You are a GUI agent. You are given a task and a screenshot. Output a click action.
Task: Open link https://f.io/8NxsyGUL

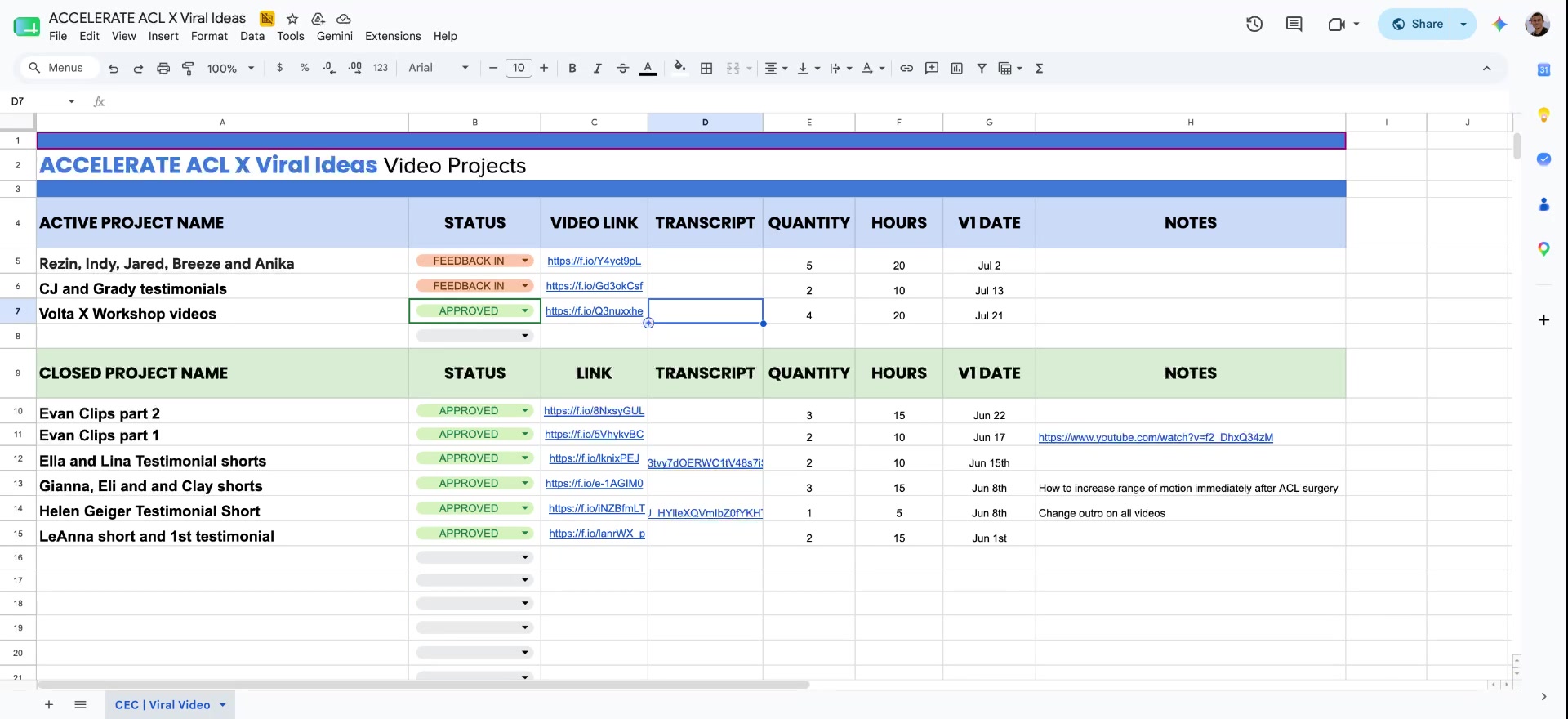[x=594, y=411]
